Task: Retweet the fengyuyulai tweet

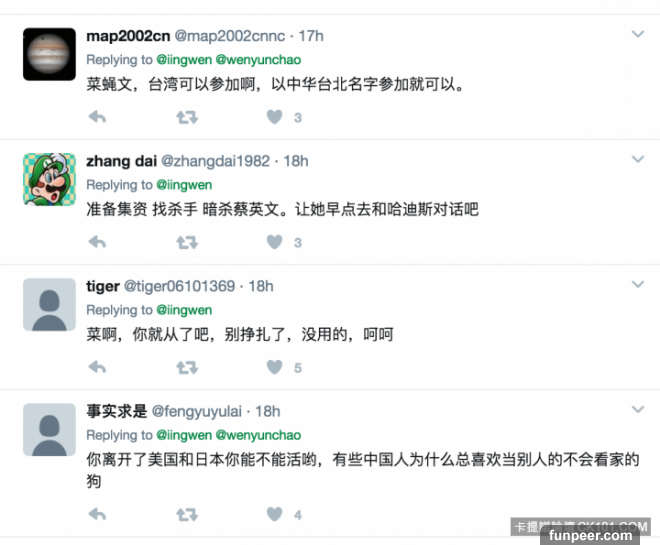Action: pos(187,514)
